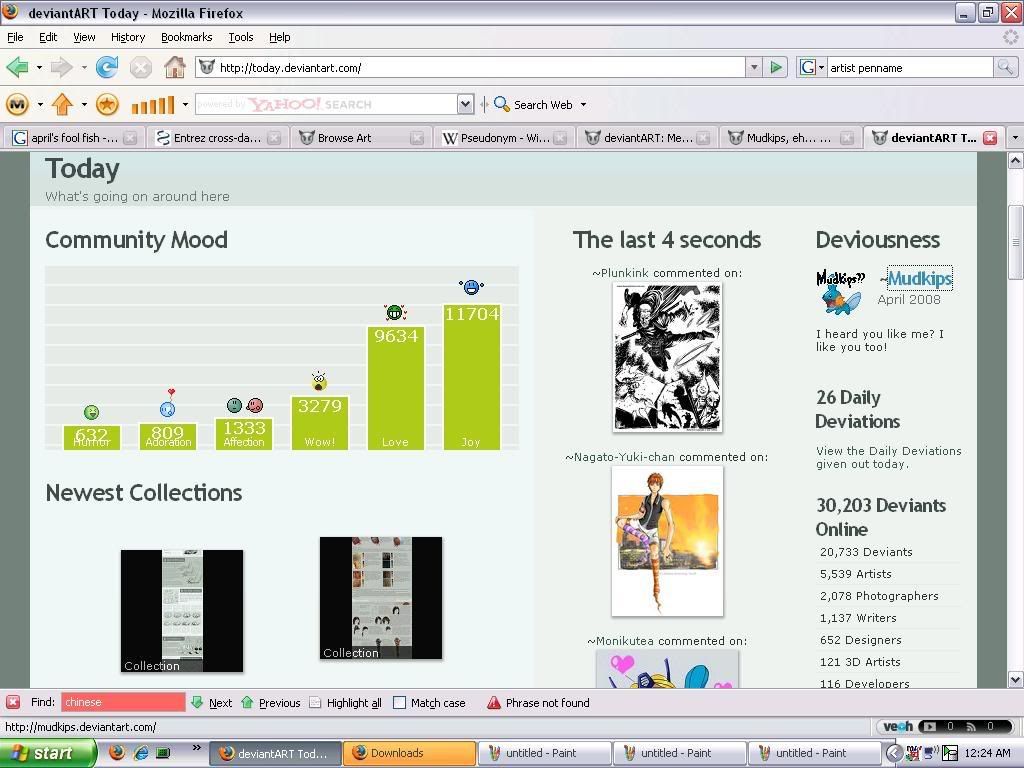Click the Find Next button

(x=212, y=703)
